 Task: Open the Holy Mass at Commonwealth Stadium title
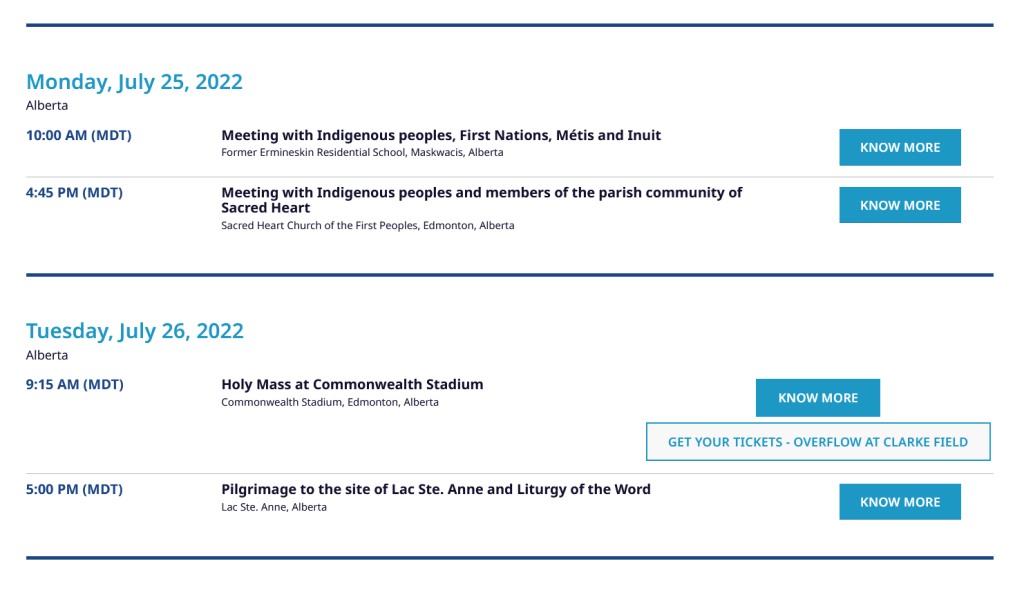(x=352, y=384)
